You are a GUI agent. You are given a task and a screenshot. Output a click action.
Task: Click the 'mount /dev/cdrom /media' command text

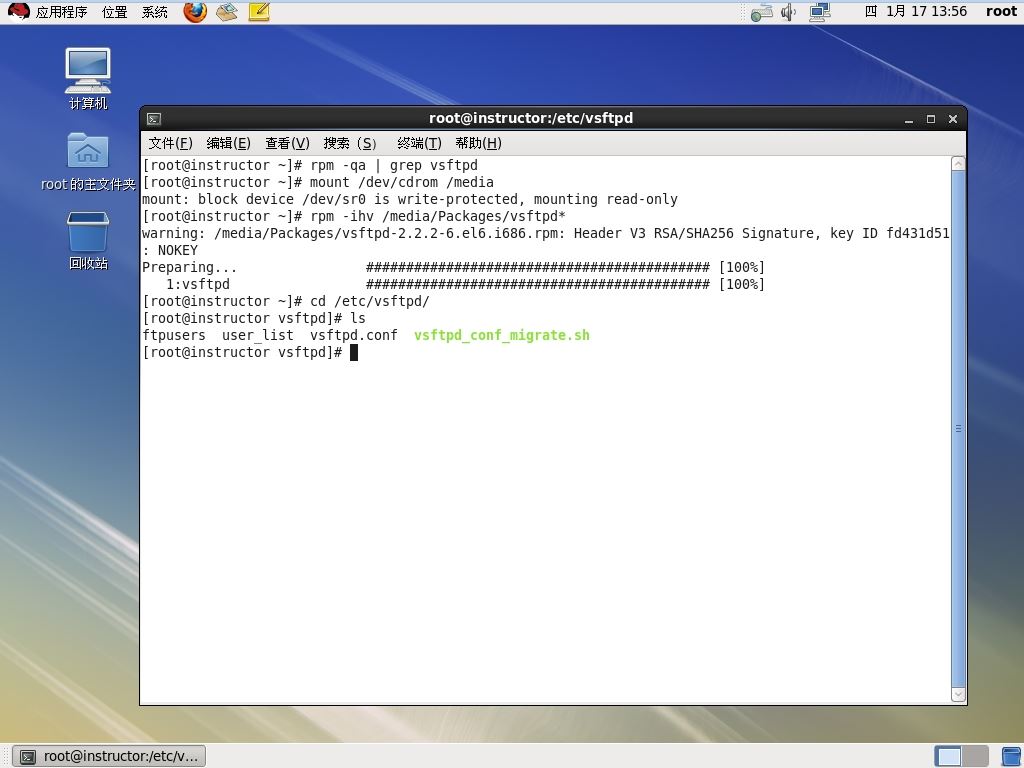point(402,182)
